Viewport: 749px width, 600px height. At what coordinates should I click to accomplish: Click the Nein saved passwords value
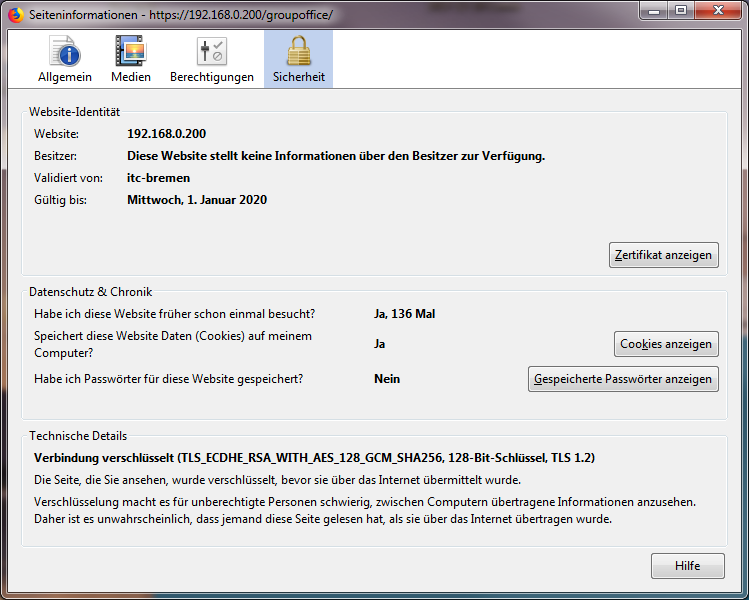(387, 379)
